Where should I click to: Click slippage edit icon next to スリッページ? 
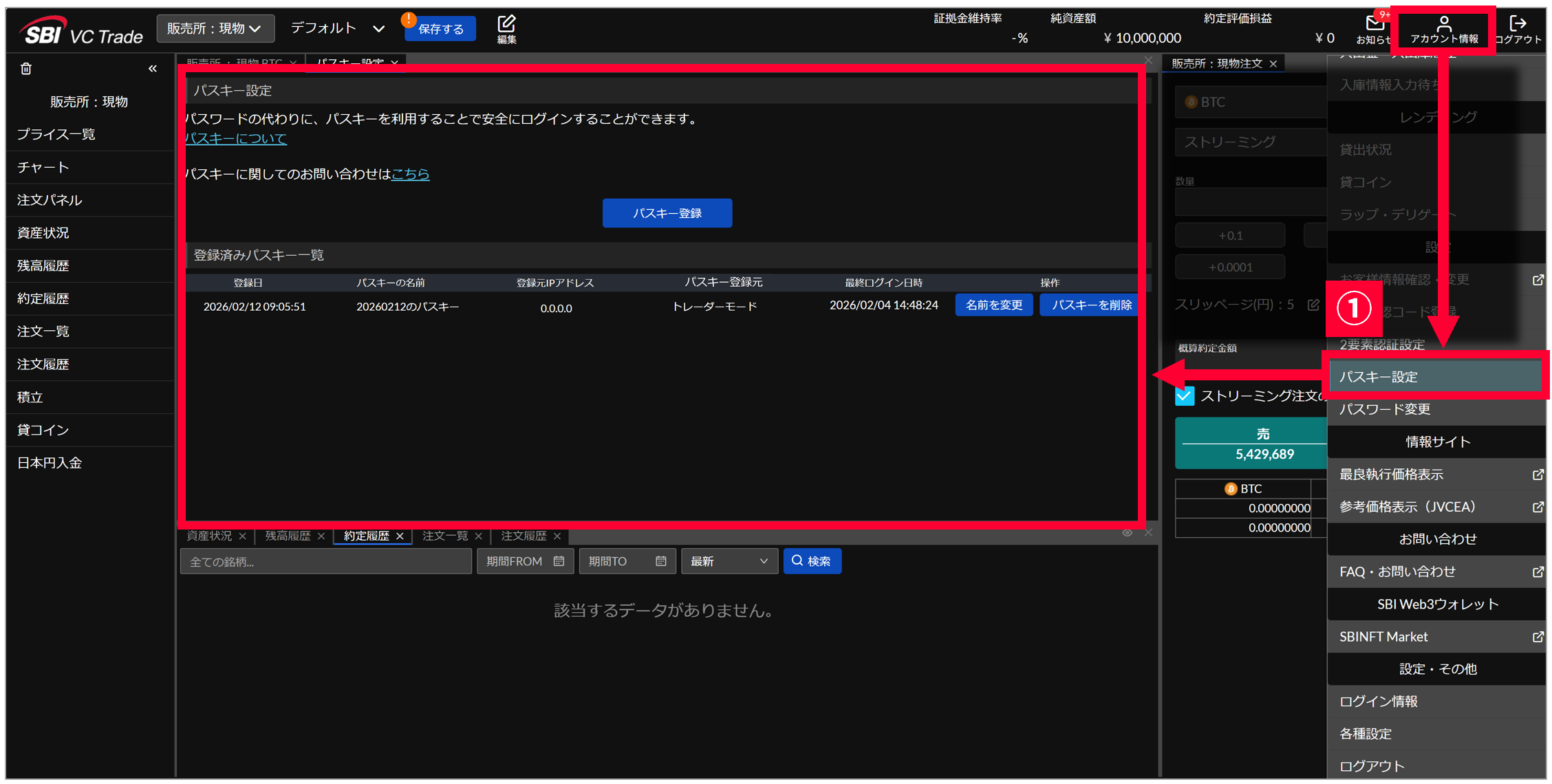pyautogui.click(x=1313, y=305)
